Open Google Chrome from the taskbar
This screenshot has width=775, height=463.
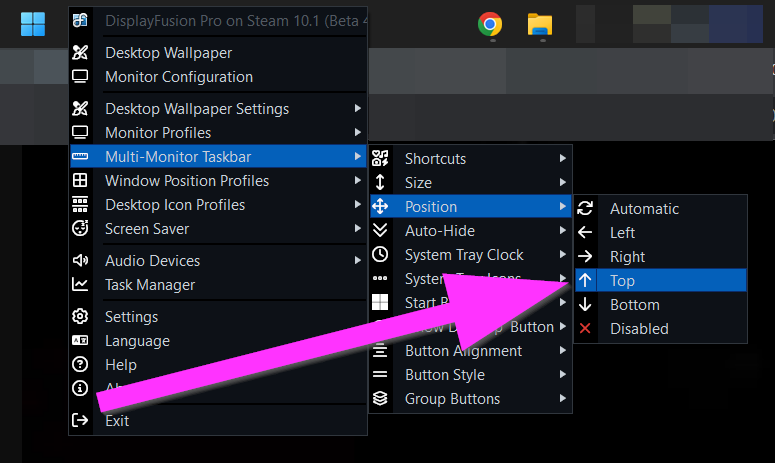tap(490, 24)
